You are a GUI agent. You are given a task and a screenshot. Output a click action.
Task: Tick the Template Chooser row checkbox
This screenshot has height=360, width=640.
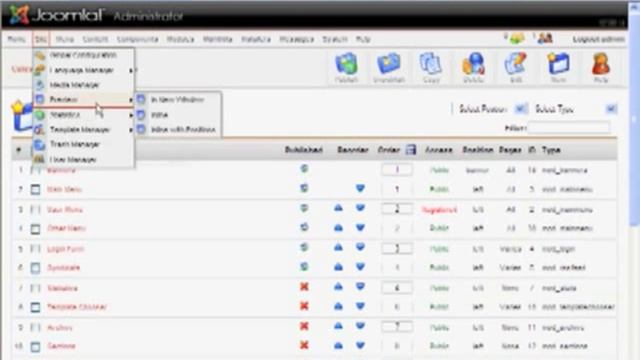click(x=36, y=307)
